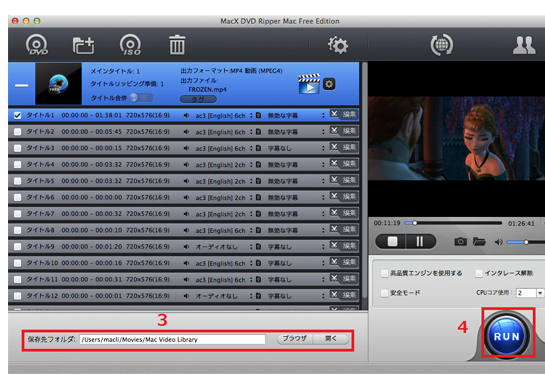Stop the preview playback
The image size is (545, 388).
[392, 241]
